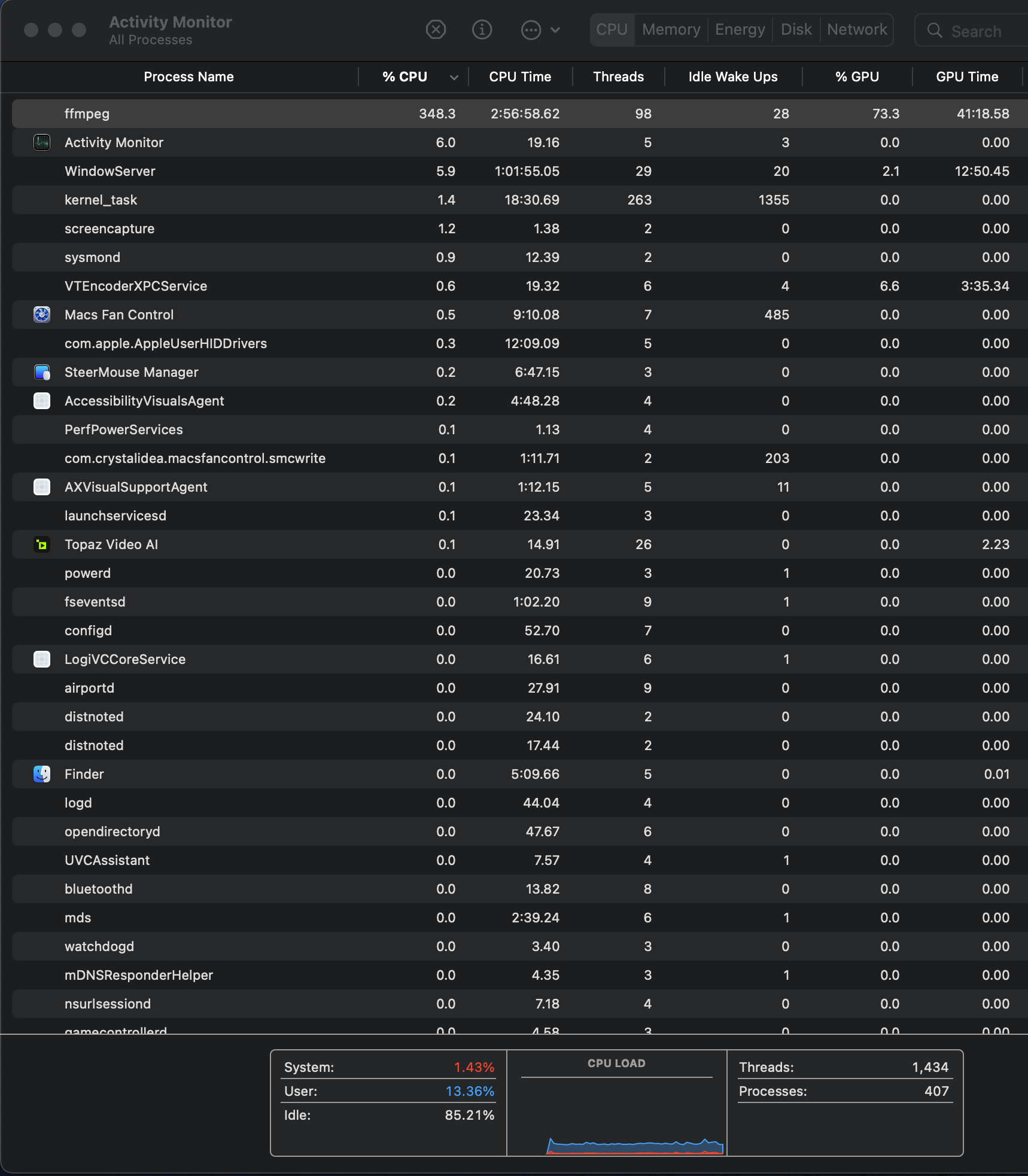Sort by Process Name column header
The height and width of the screenshot is (1176, 1028).
click(x=188, y=77)
